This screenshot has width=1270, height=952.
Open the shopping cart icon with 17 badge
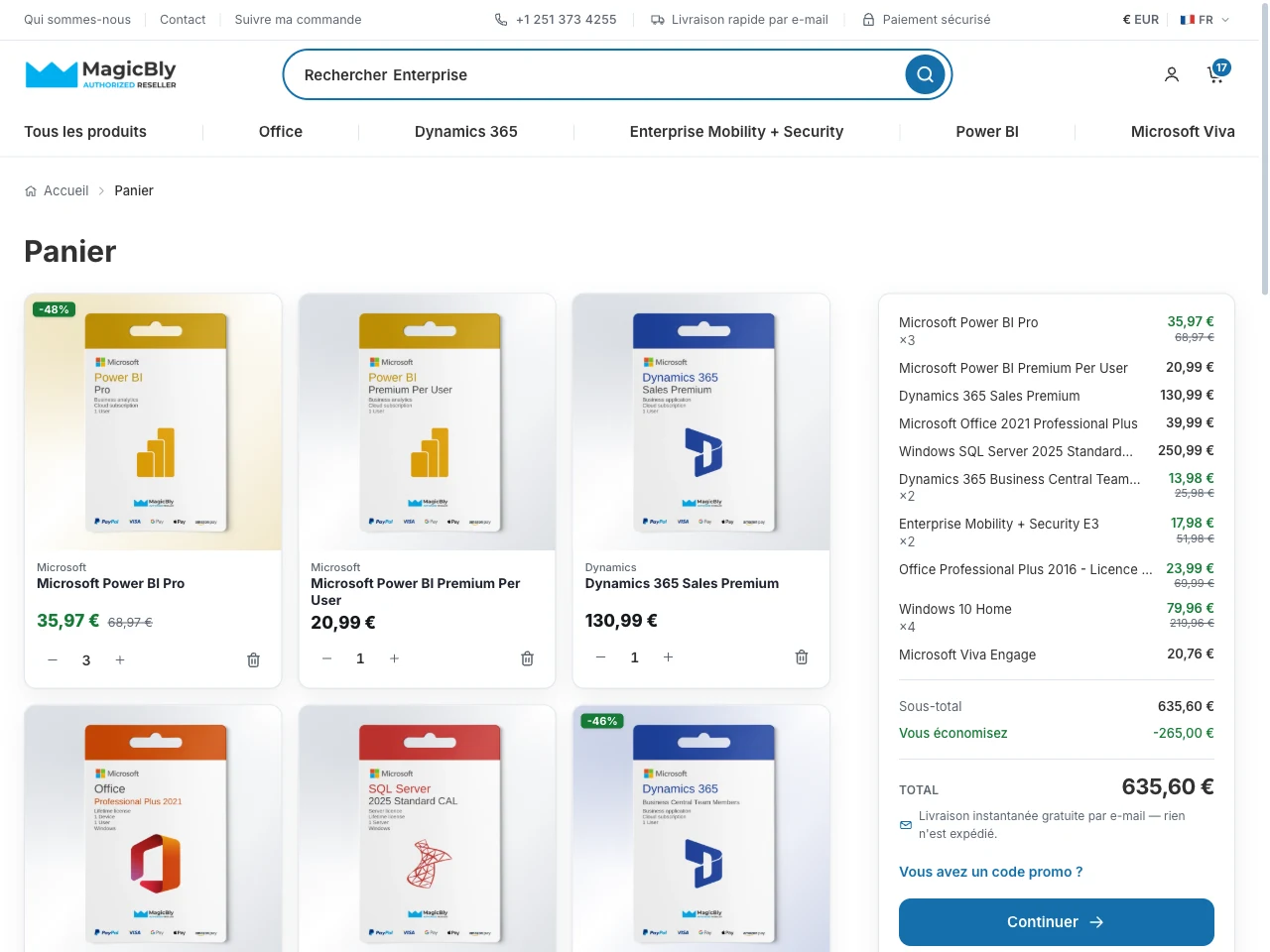tap(1216, 73)
